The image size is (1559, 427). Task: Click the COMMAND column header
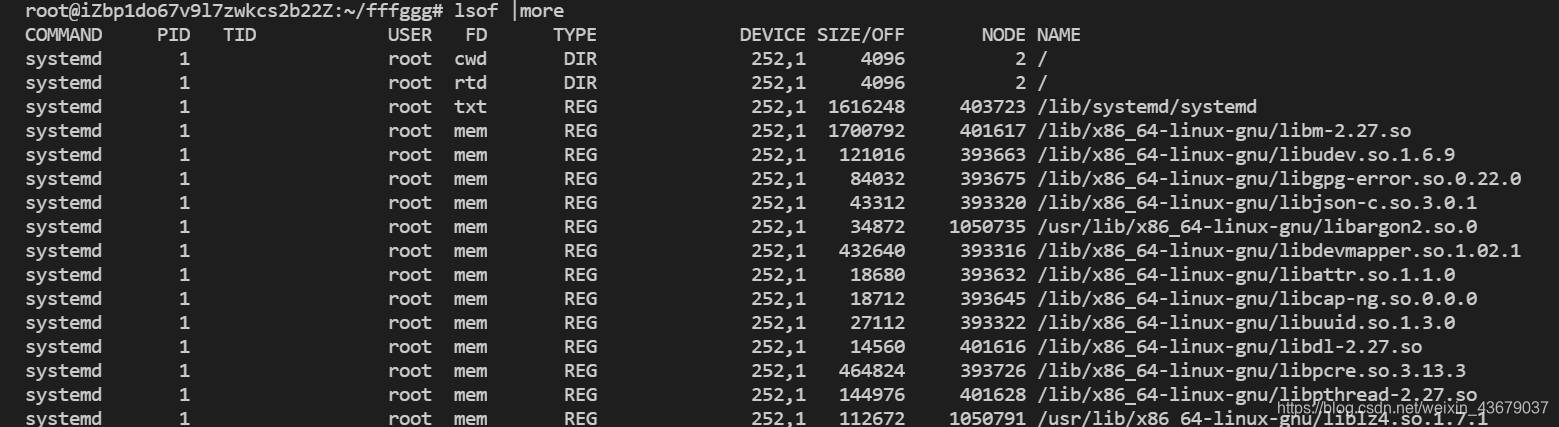point(63,35)
